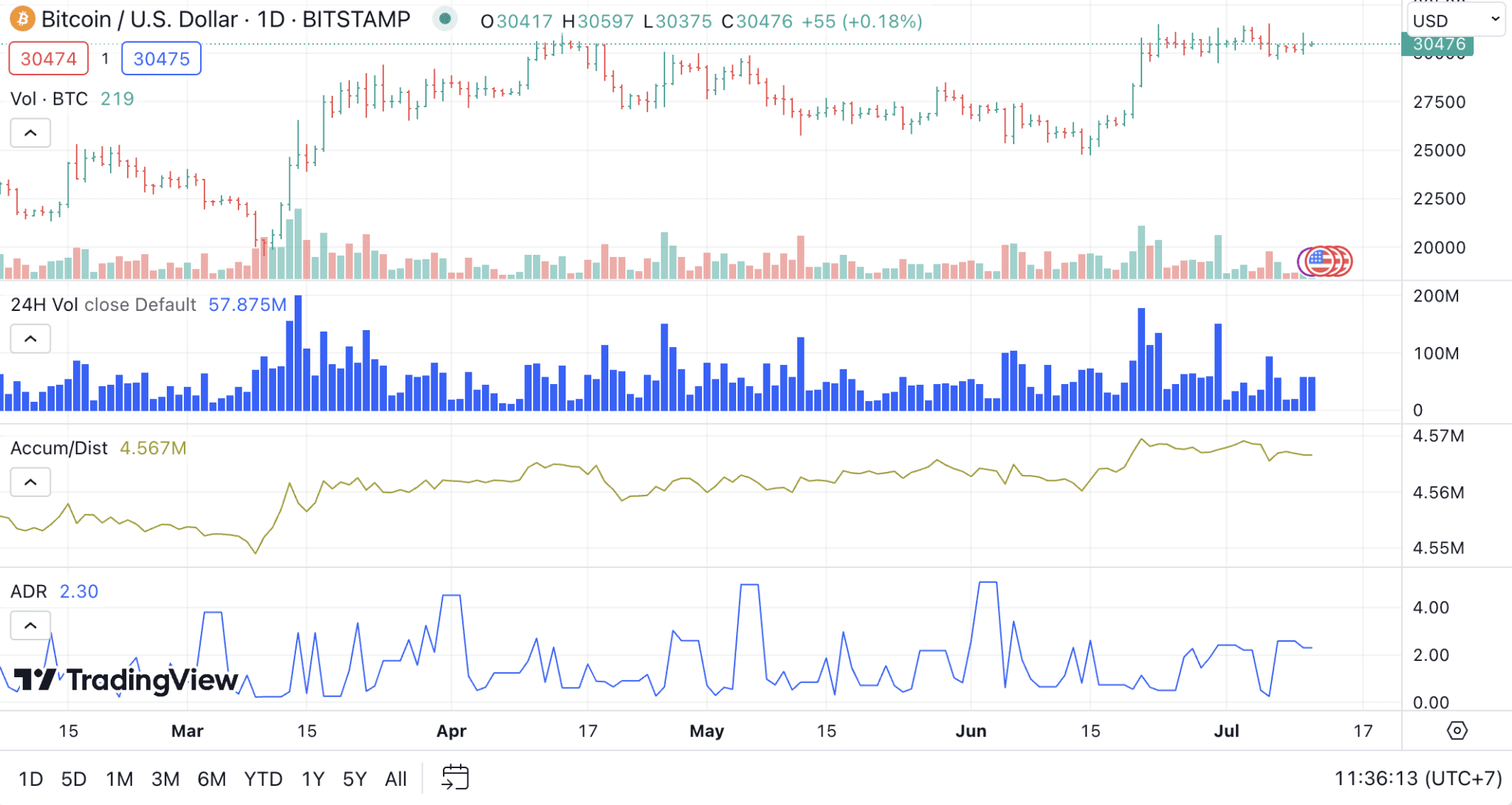1512x805 pixels.
Task: Click the Accum/Dist indicator title
Action: [59, 448]
